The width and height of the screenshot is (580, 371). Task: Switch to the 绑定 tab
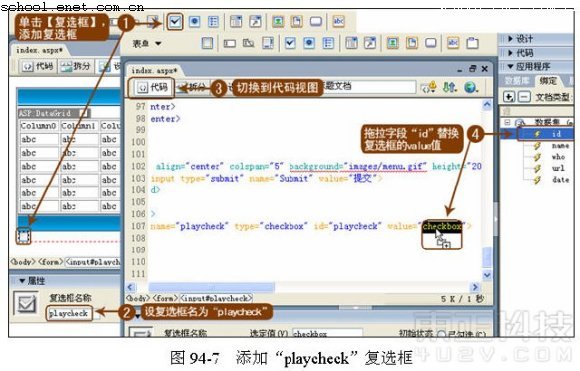[548, 81]
